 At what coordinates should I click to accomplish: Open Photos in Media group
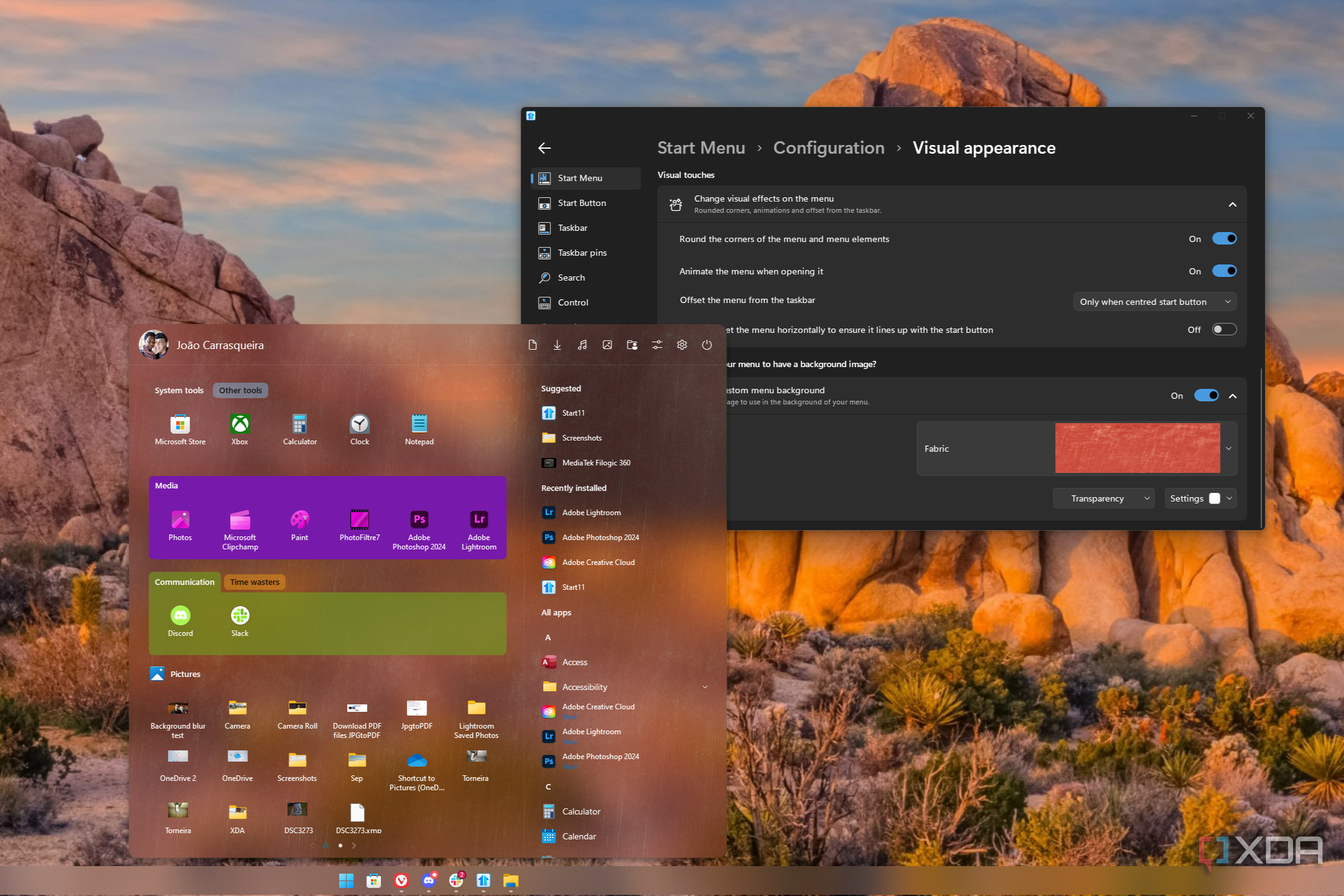click(x=180, y=525)
